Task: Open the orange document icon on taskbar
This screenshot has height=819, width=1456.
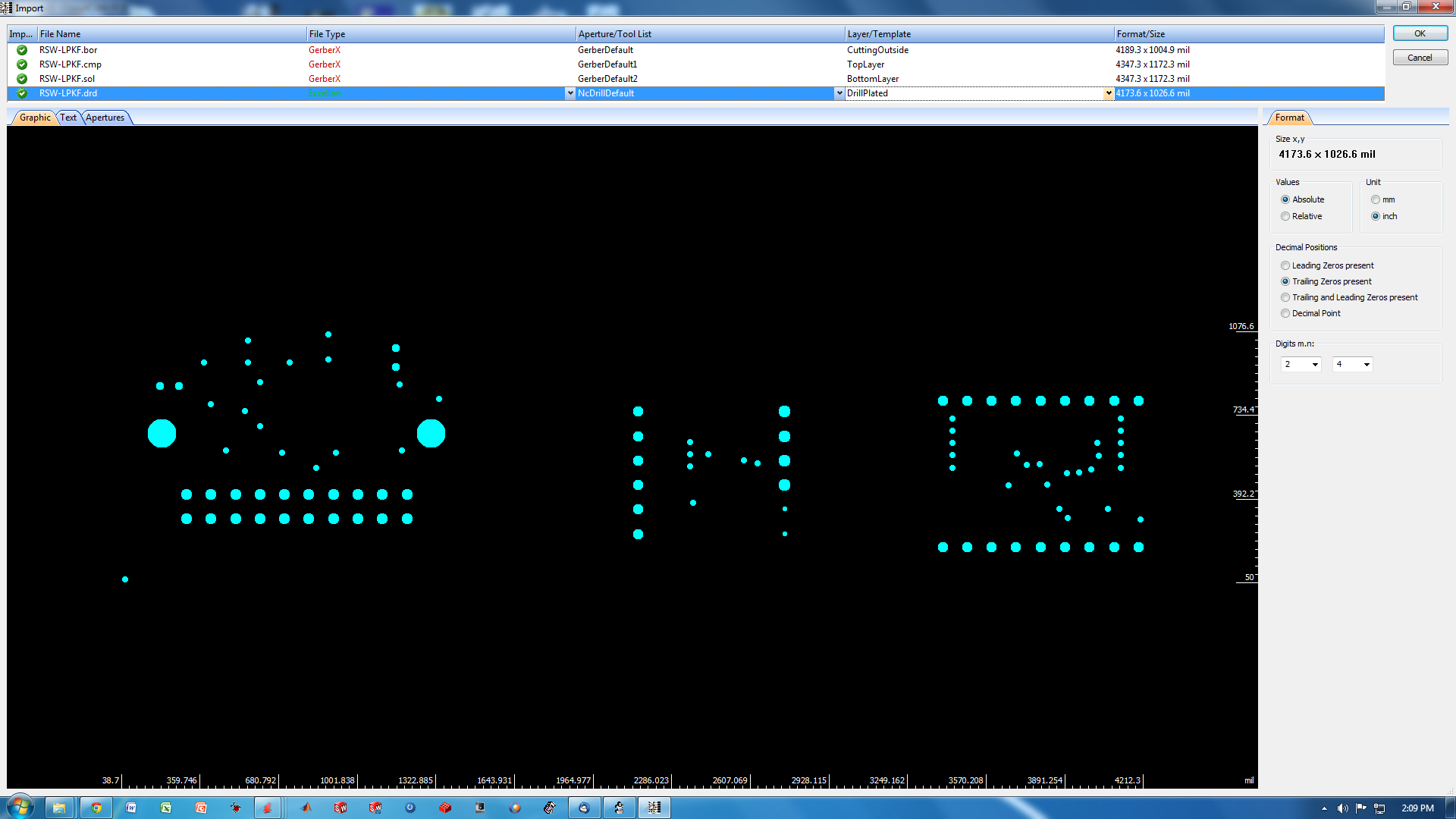Action: tap(201, 808)
